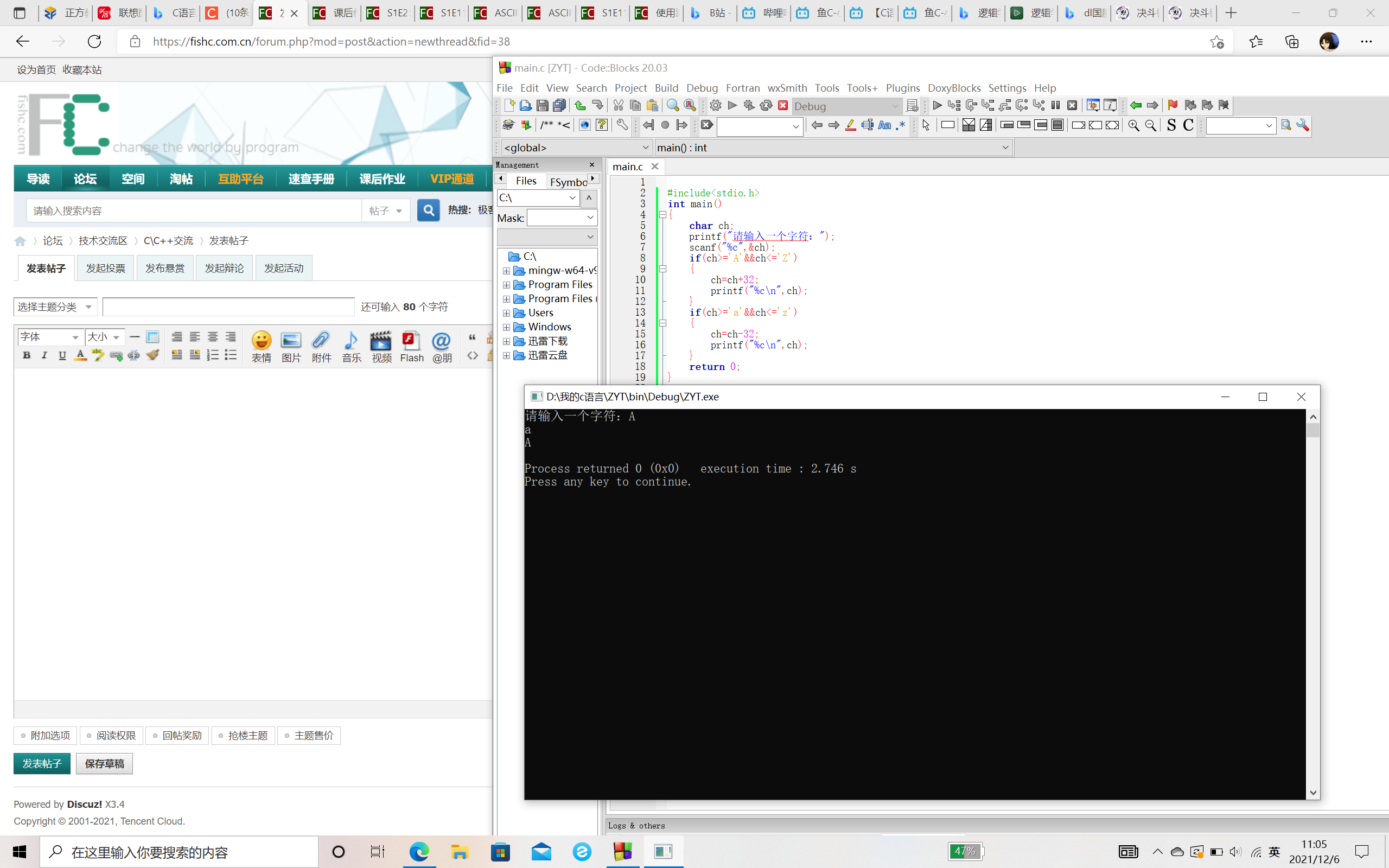Open the Debug build target dropdown

tap(846, 106)
